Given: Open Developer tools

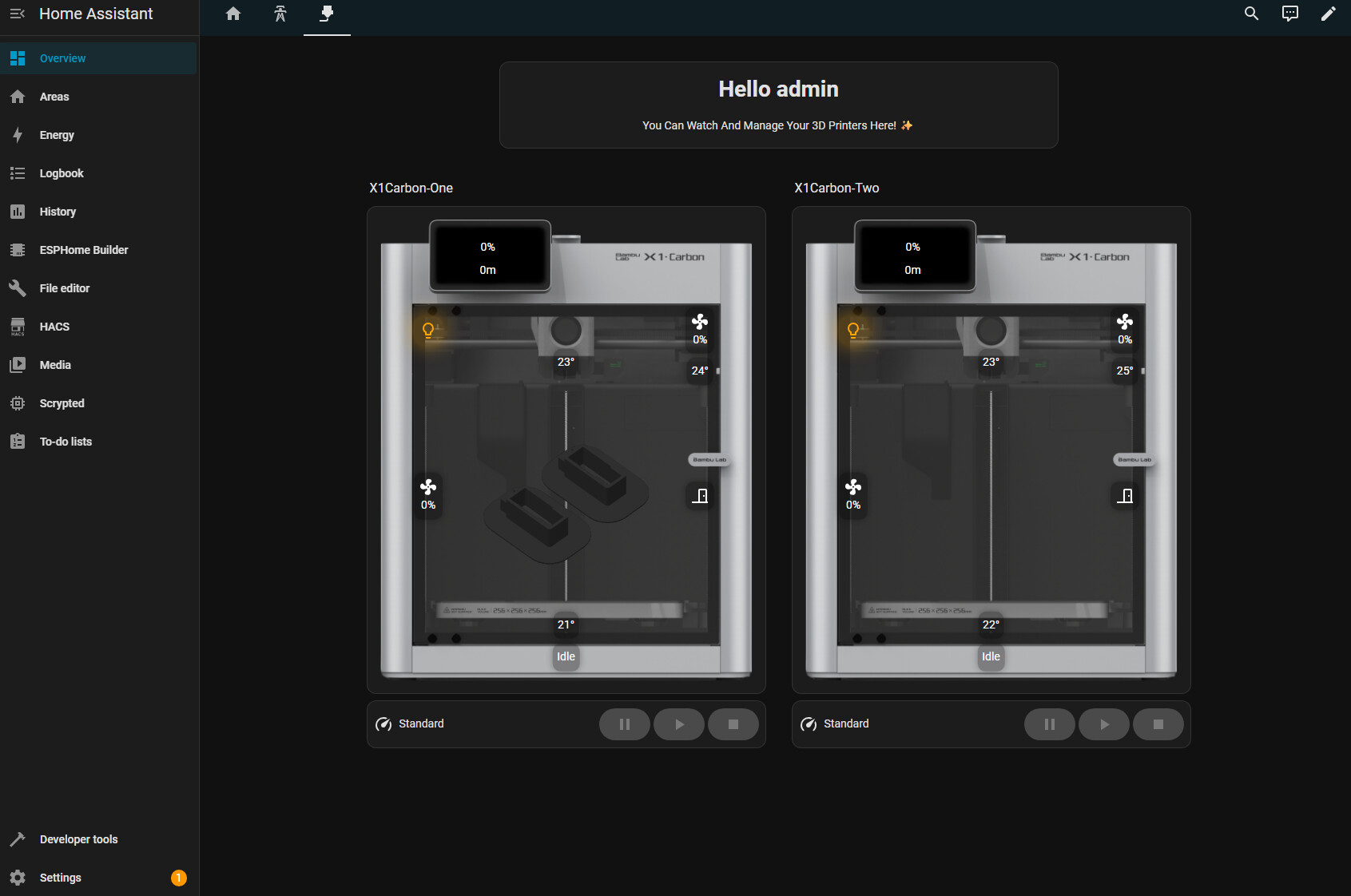Looking at the screenshot, I should [x=98, y=839].
